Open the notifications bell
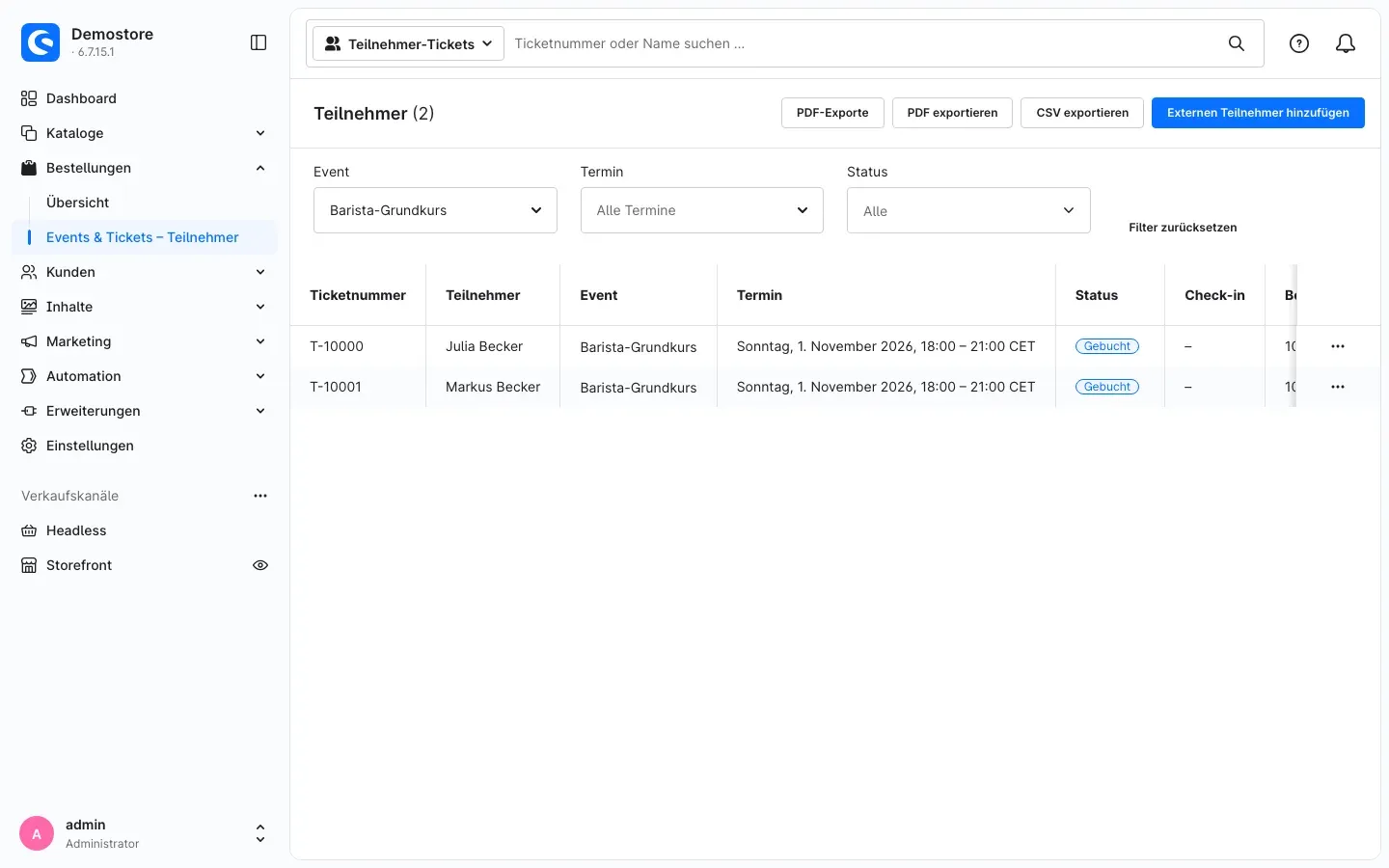This screenshot has height=868, width=1389. (1346, 43)
